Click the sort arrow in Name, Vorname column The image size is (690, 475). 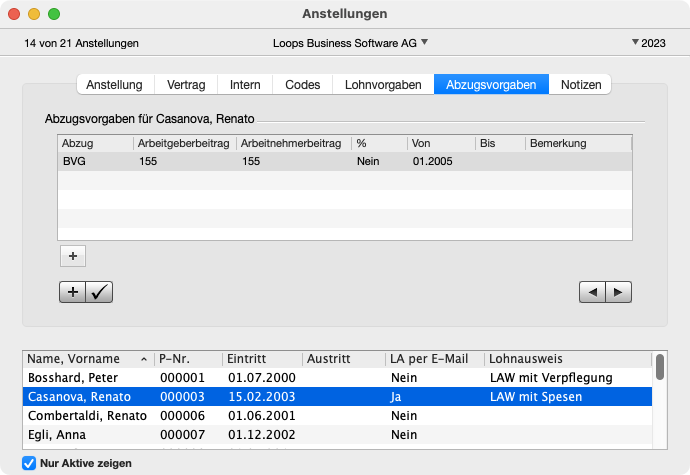(x=142, y=359)
